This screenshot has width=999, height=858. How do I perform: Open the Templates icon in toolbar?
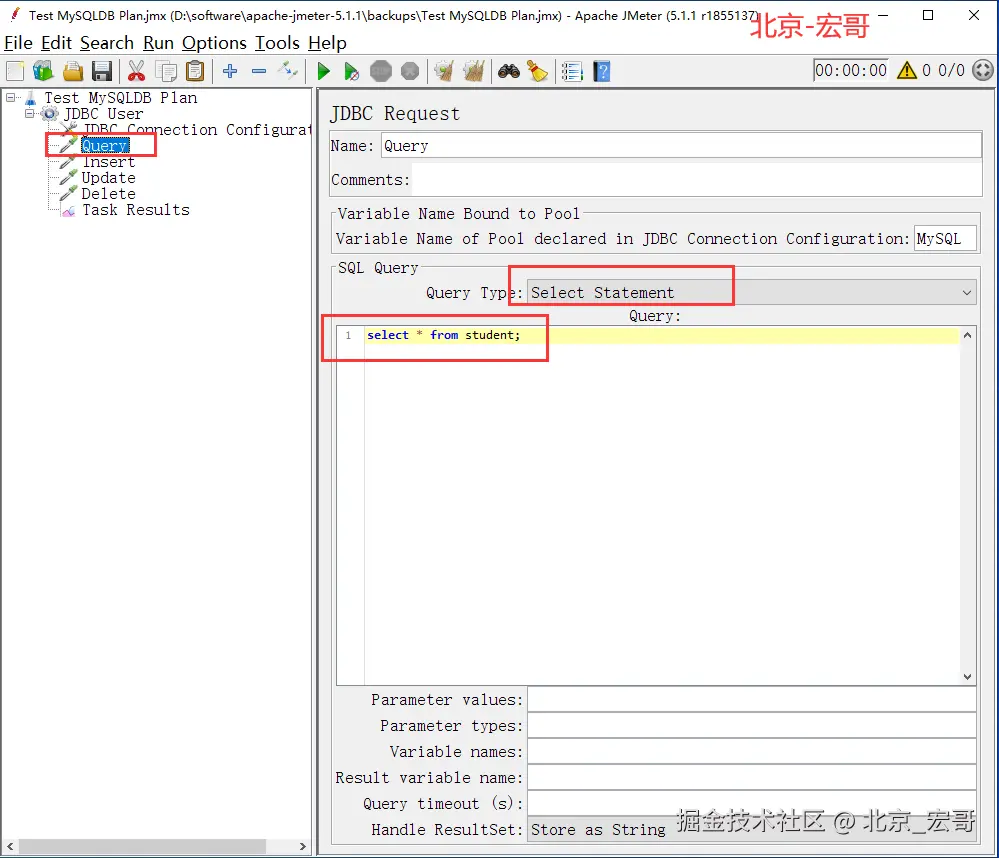[x=43, y=71]
